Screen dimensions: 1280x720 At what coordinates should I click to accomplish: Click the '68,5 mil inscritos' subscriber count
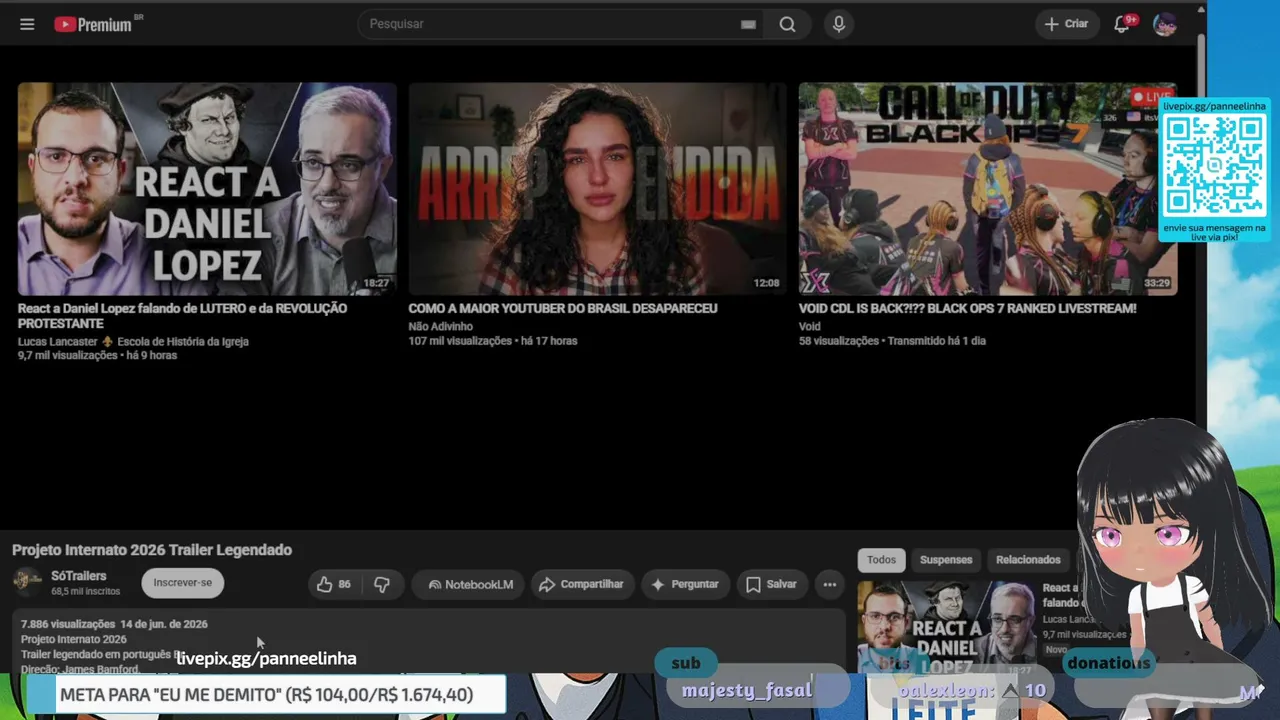[x=86, y=591]
